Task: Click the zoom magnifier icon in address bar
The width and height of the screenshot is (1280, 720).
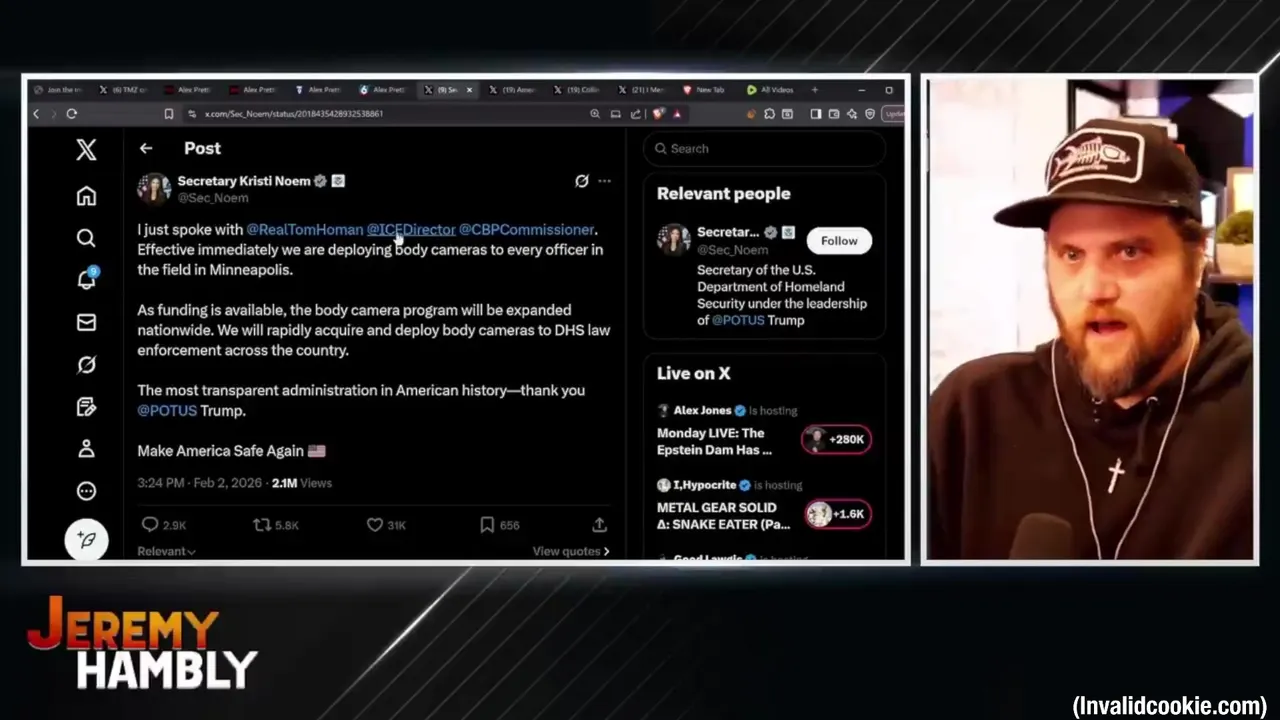Action: (x=595, y=114)
